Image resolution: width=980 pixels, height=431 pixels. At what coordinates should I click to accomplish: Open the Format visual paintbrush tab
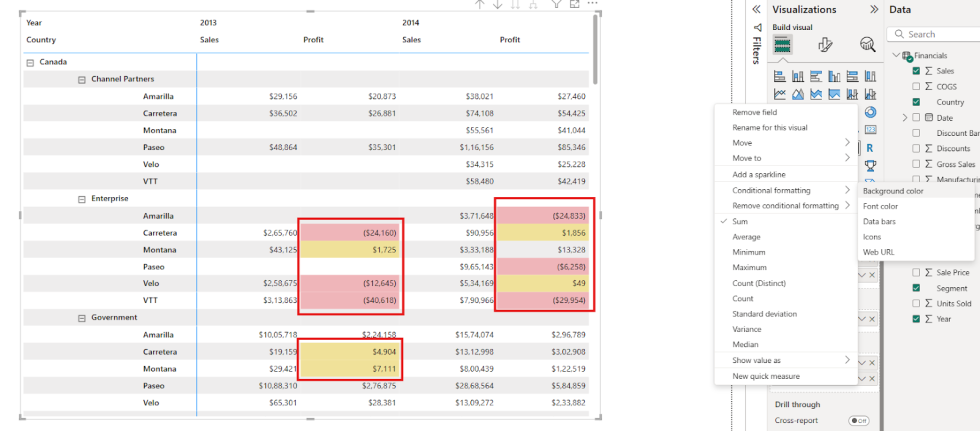pos(826,44)
